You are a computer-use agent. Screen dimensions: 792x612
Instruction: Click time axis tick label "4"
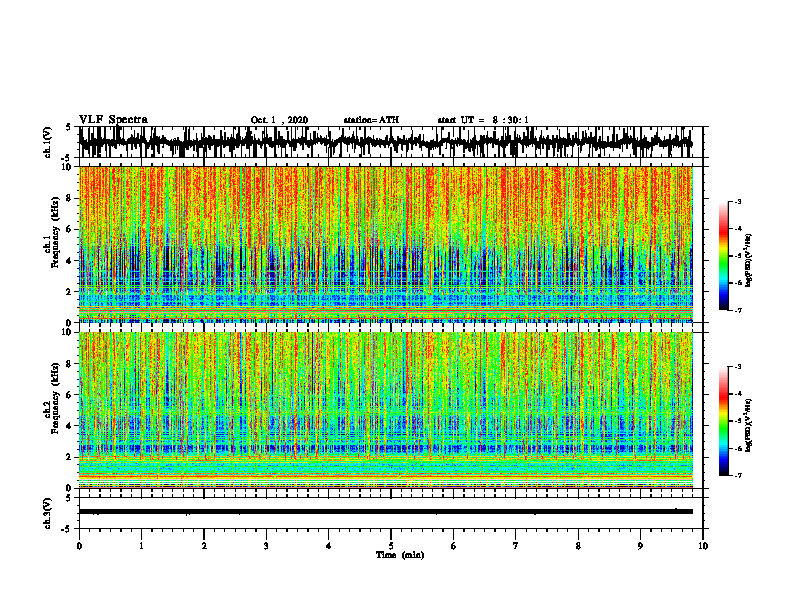[329, 546]
